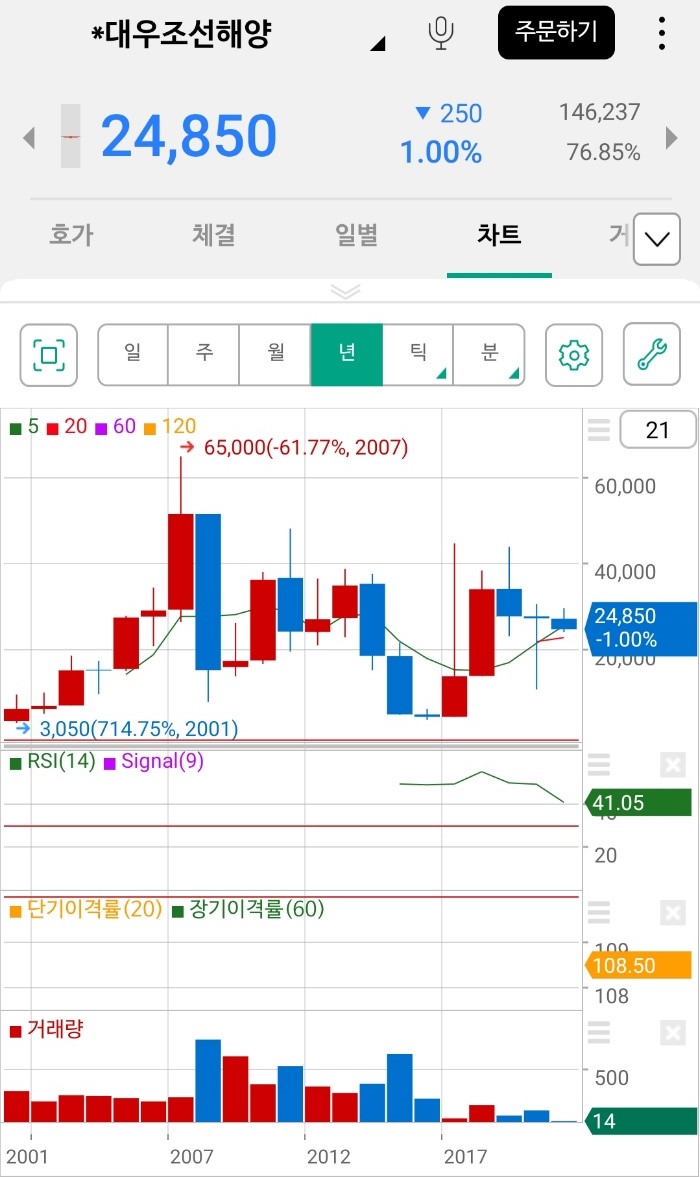This screenshot has width=700, height=1177.
Task: Tap the RSI value tag 41.05
Action: [638, 803]
